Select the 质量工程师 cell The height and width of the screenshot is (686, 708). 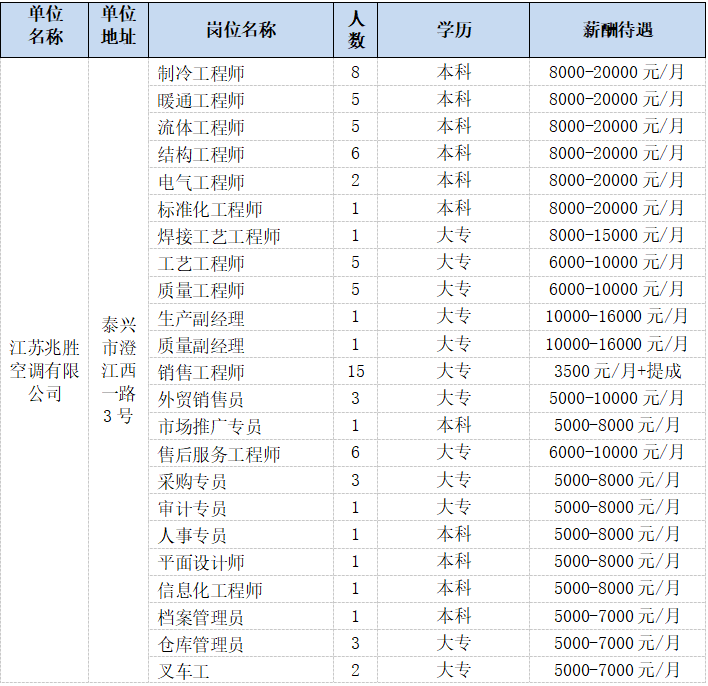[241, 289]
